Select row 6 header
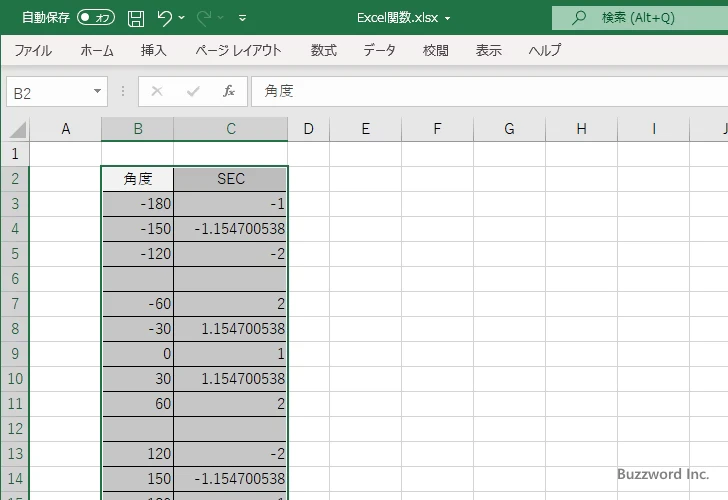This screenshot has height=500, width=728. 15,279
